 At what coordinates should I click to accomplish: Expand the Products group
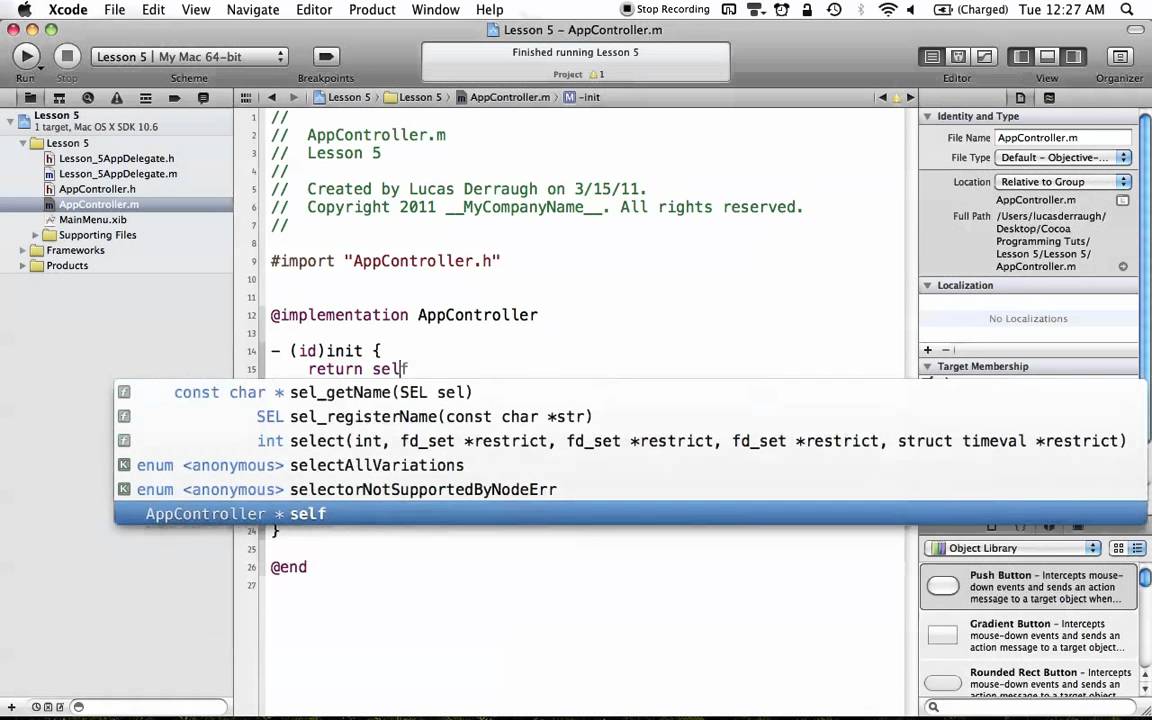pyautogui.click(x=23, y=266)
